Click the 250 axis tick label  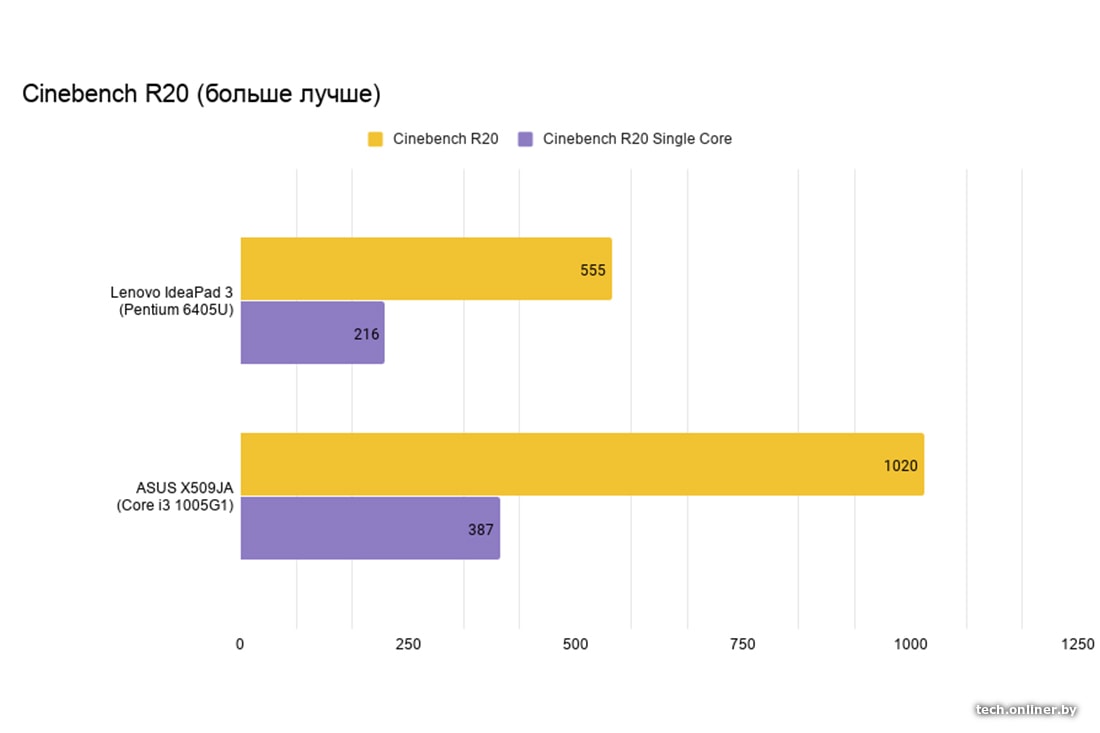(408, 645)
